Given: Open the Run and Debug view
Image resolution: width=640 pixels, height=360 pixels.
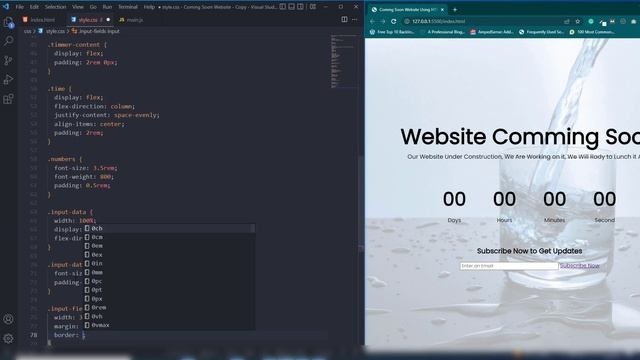Looking at the screenshot, I should click(9, 80).
